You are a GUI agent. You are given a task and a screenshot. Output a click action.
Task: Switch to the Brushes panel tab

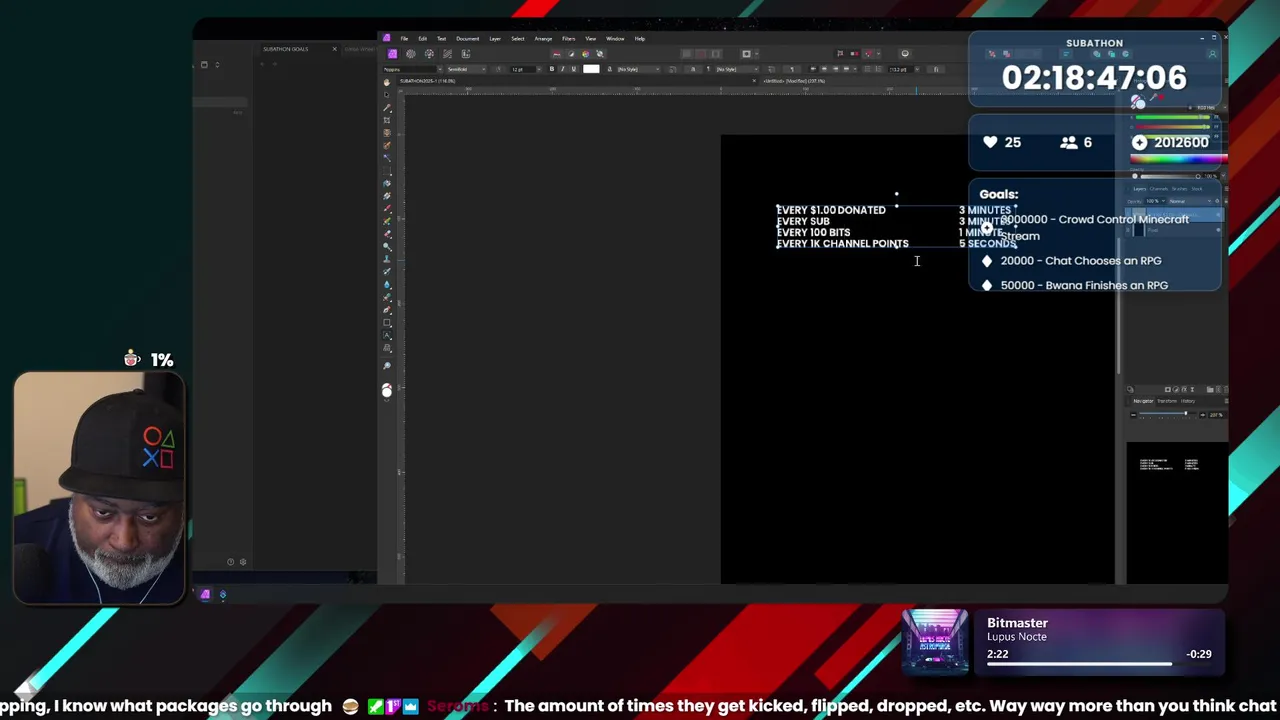(1179, 189)
